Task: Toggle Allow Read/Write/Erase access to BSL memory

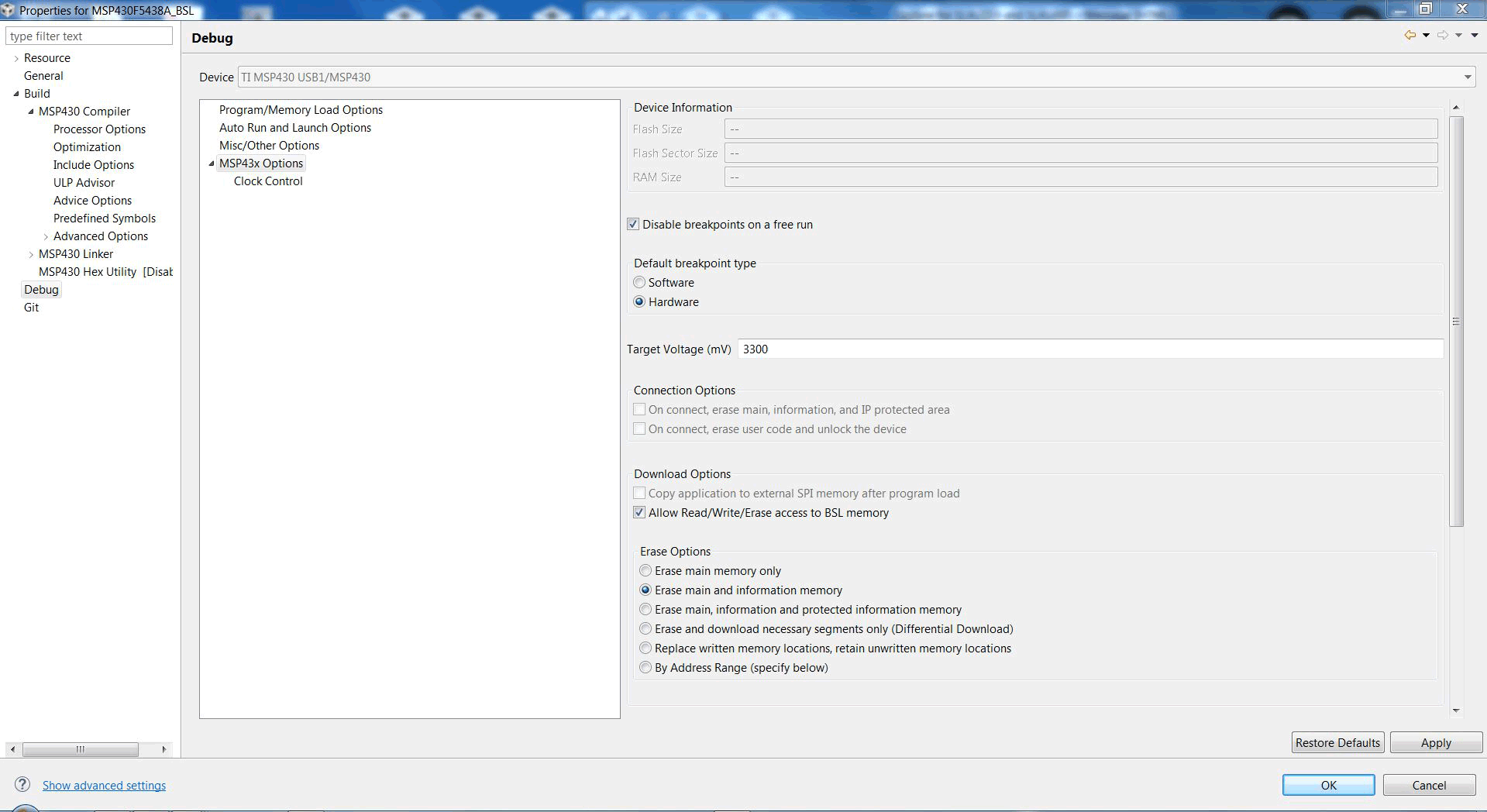Action: click(x=639, y=513)
